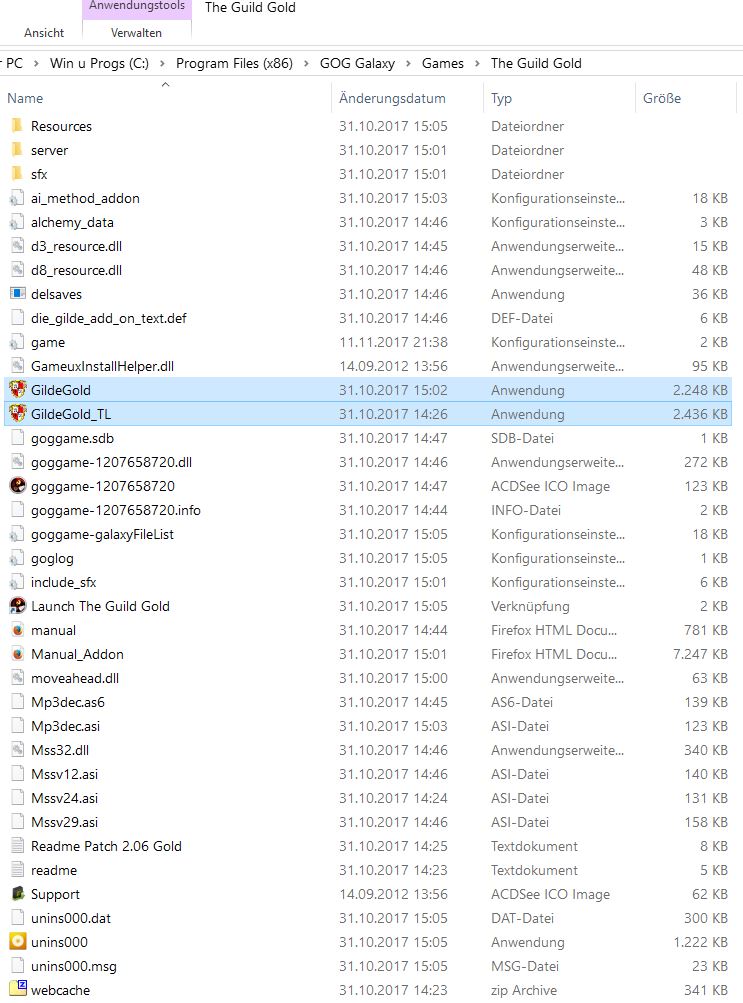743x1003 pixels.
Task: Expand chevron after Program Files (x86)
Action: [306, 63]
